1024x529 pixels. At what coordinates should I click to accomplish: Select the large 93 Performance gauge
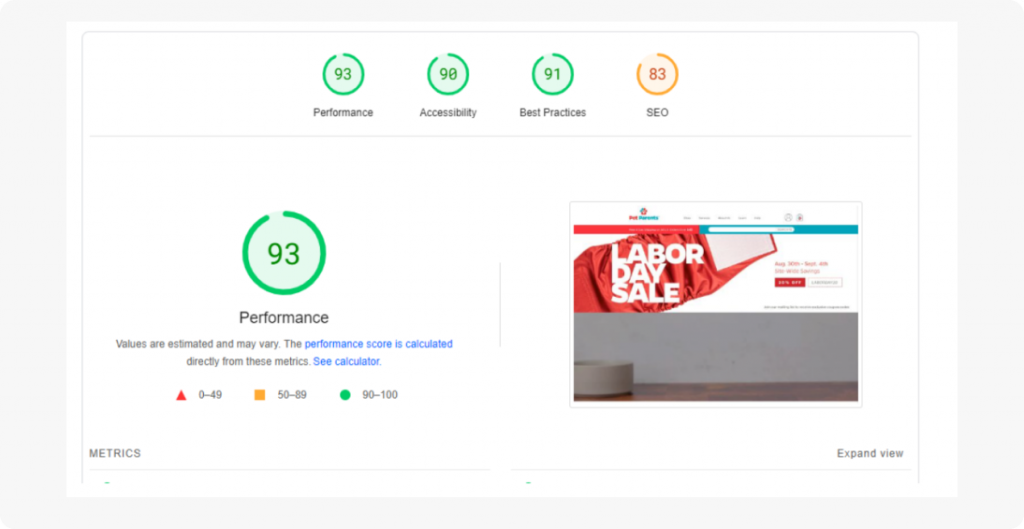pyautogui.click(x=284, y=253)
